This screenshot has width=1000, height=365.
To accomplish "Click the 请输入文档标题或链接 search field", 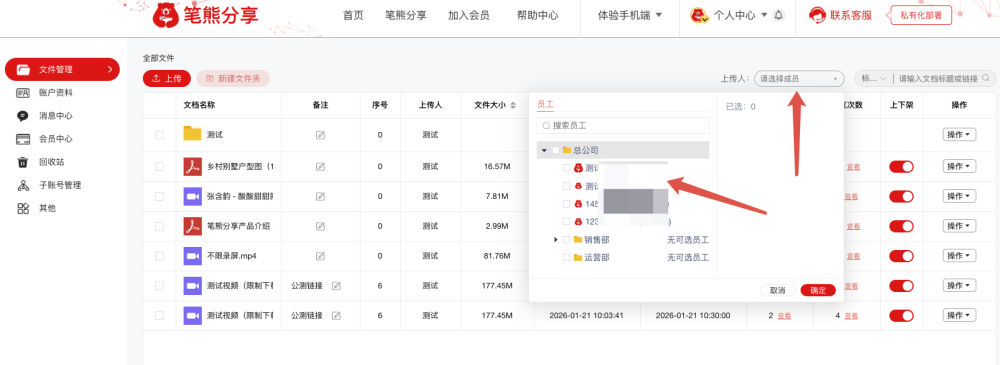I will tap(938, 78).
